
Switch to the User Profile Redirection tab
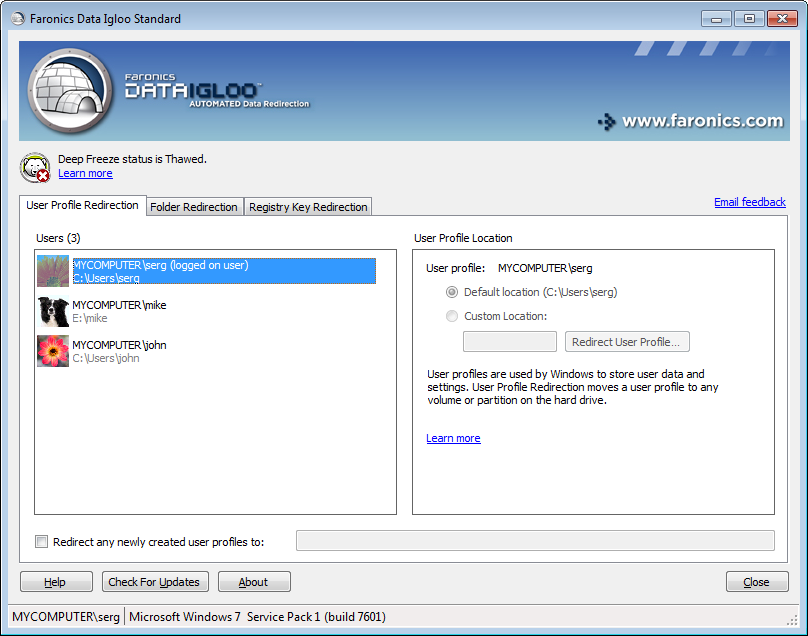pos(82,205)
